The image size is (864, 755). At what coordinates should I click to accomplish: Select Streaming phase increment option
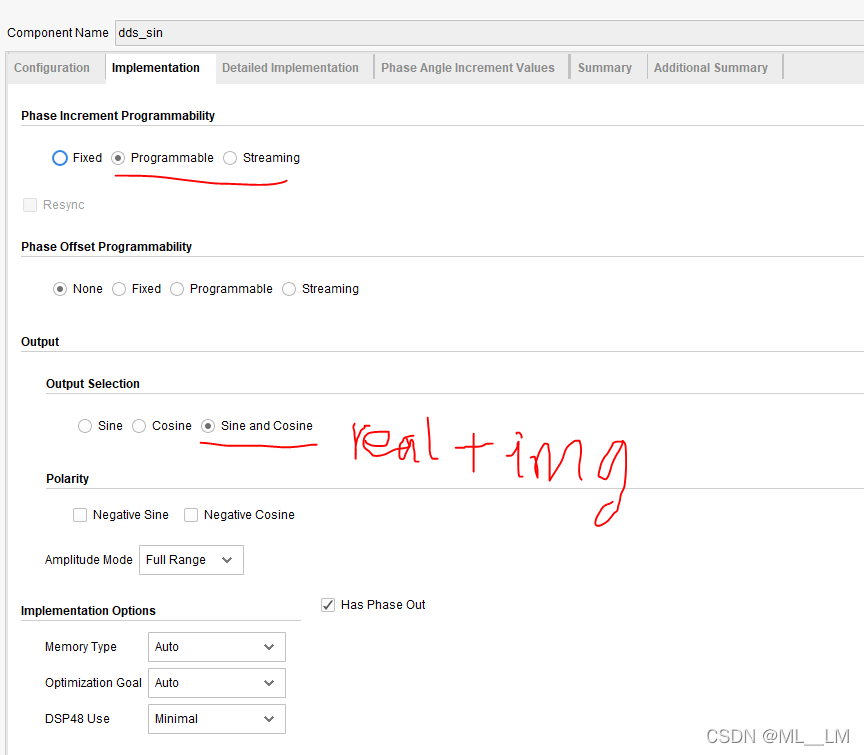pos(230,158)
